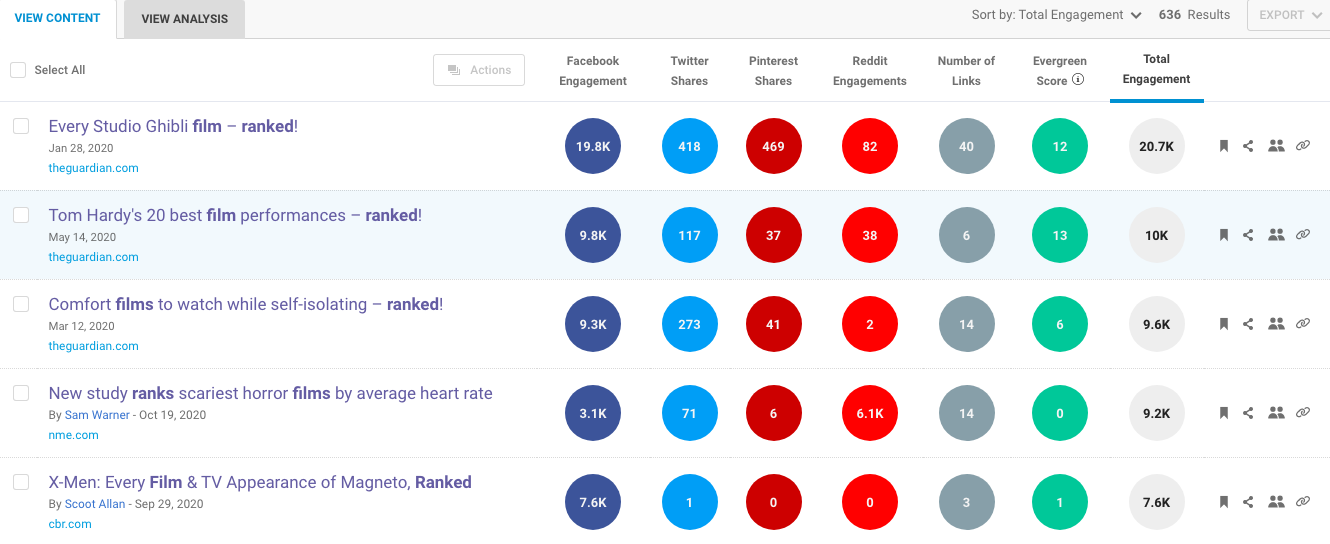Open the Sort by Total Engagement dropdown

(1056, 15)
